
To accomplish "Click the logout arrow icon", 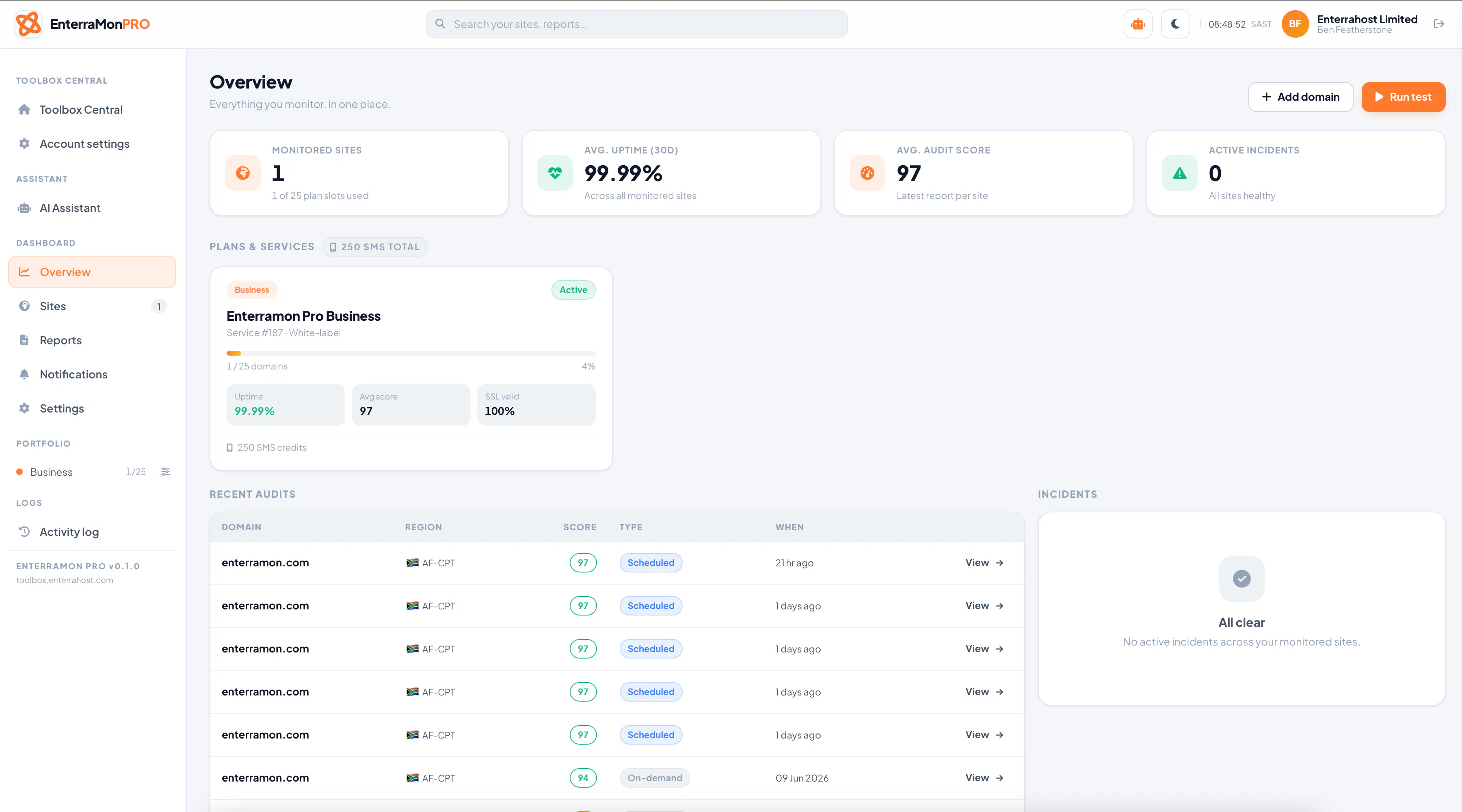I will pyautogui.click(x=1439, y=24).
